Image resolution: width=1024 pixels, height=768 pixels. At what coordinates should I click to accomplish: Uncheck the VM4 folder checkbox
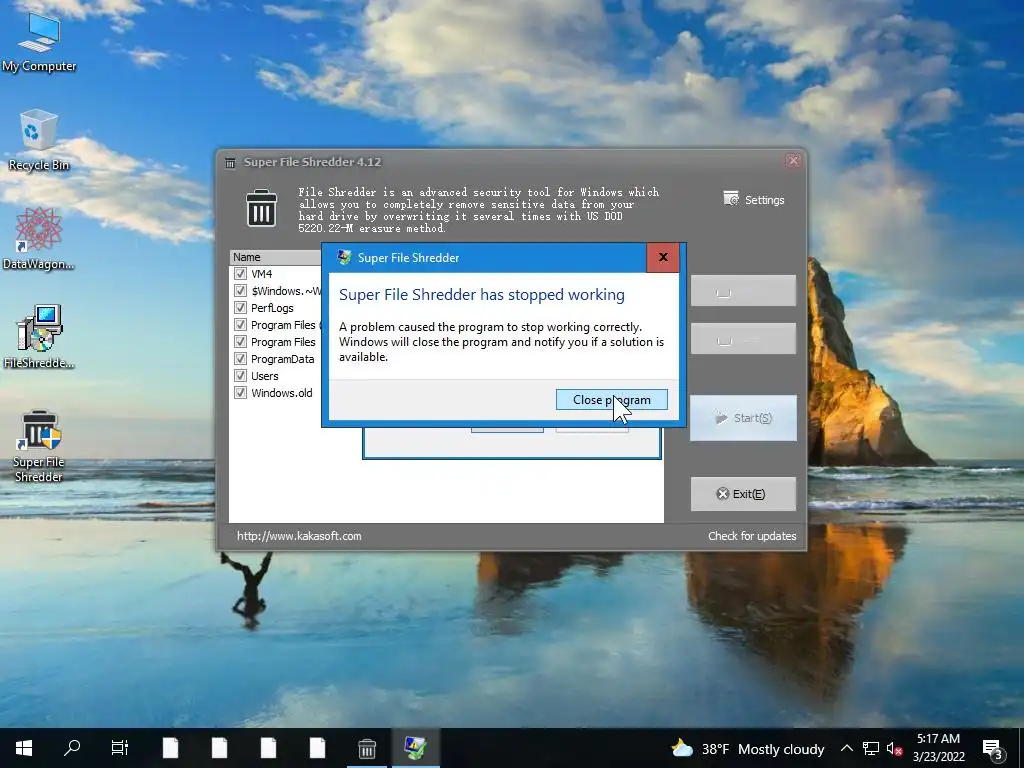click(240, 274)
